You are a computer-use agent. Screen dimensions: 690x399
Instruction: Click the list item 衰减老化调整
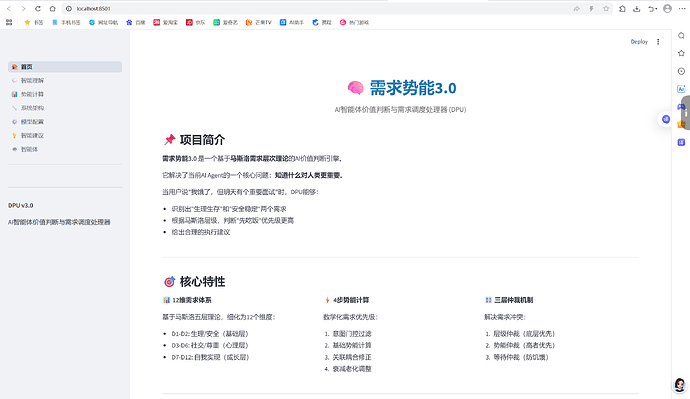click(x=352, y=369)
